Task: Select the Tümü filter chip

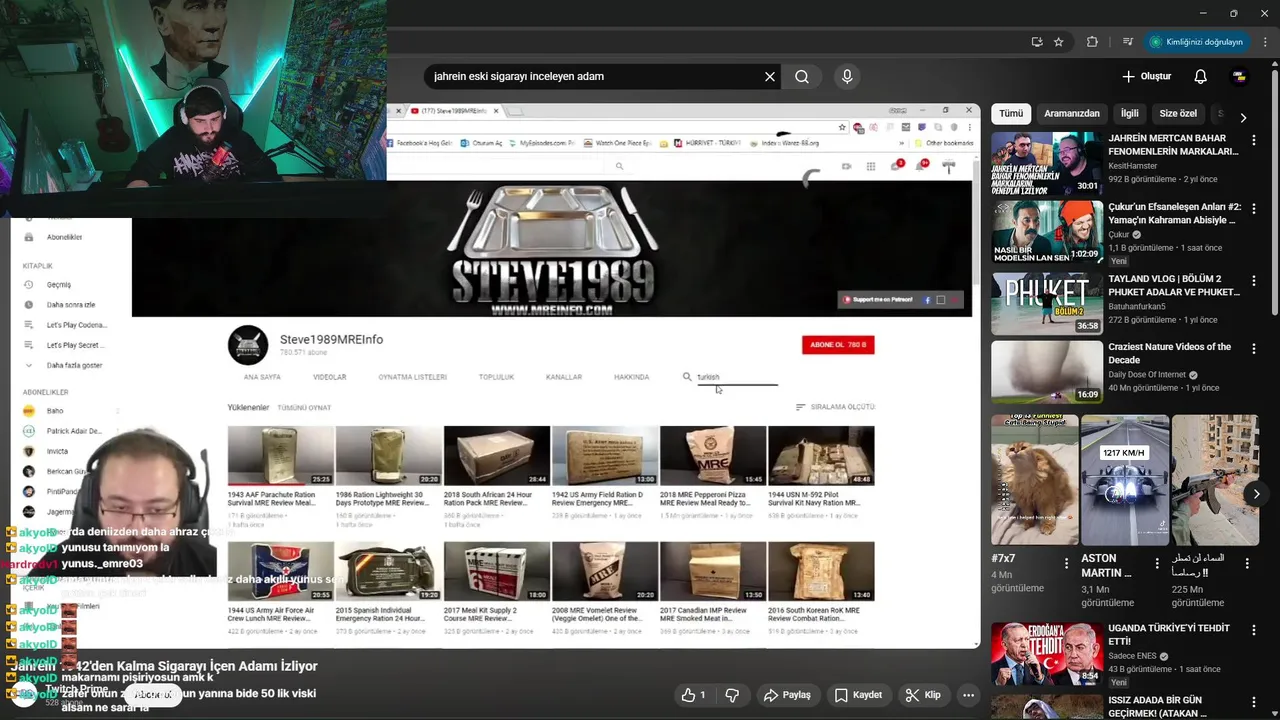Action: point(1011,114)
